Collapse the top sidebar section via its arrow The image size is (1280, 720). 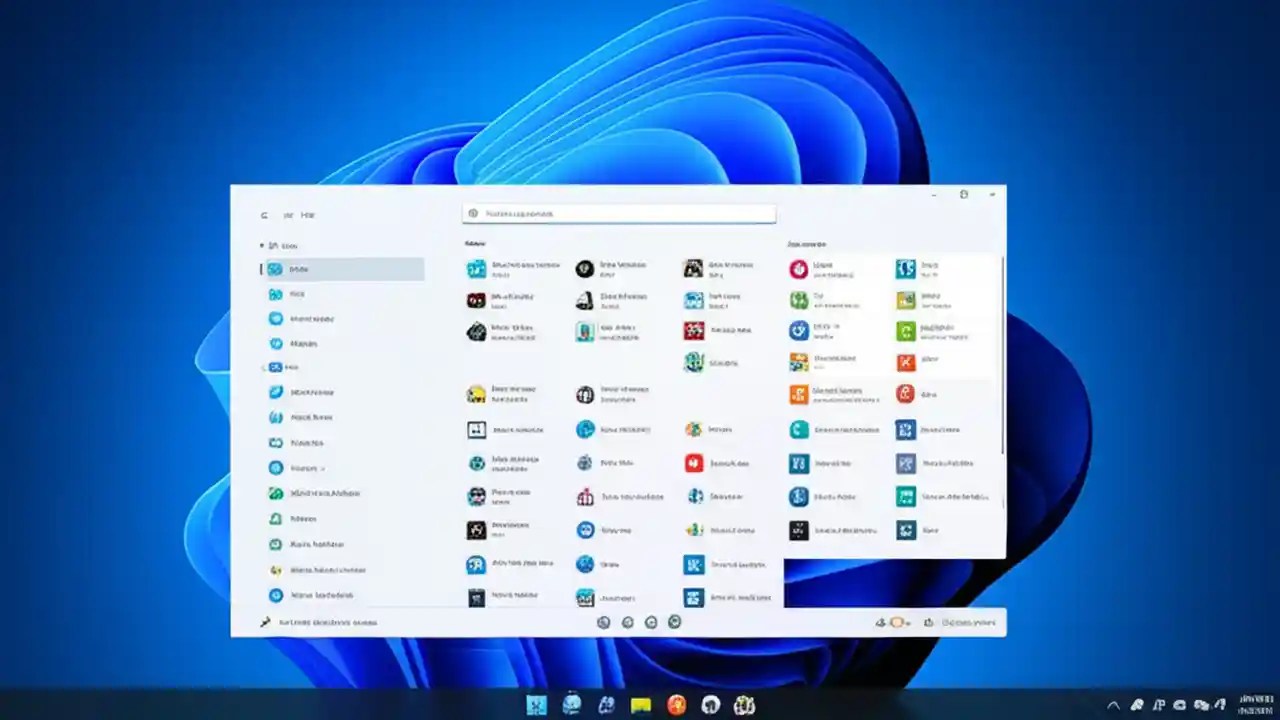[262, 245]
